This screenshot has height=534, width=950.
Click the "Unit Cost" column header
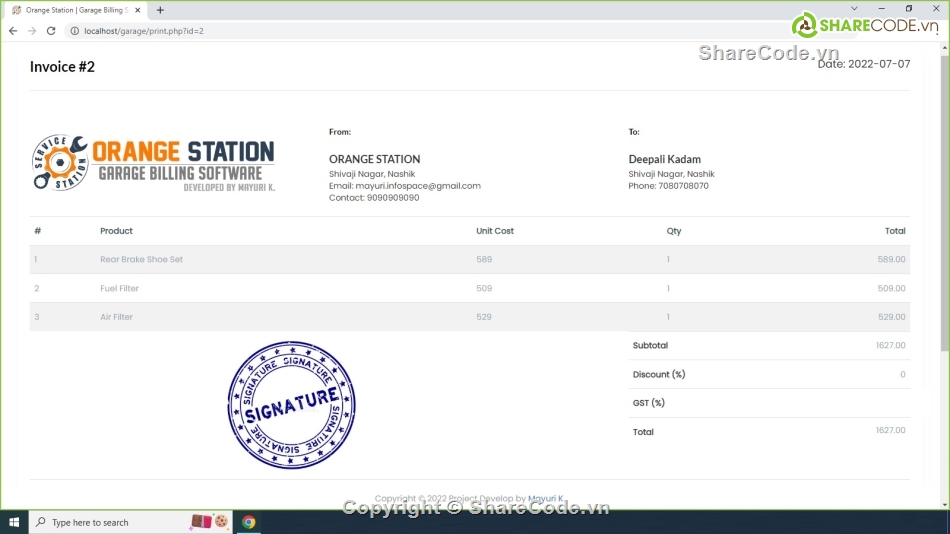495,231
